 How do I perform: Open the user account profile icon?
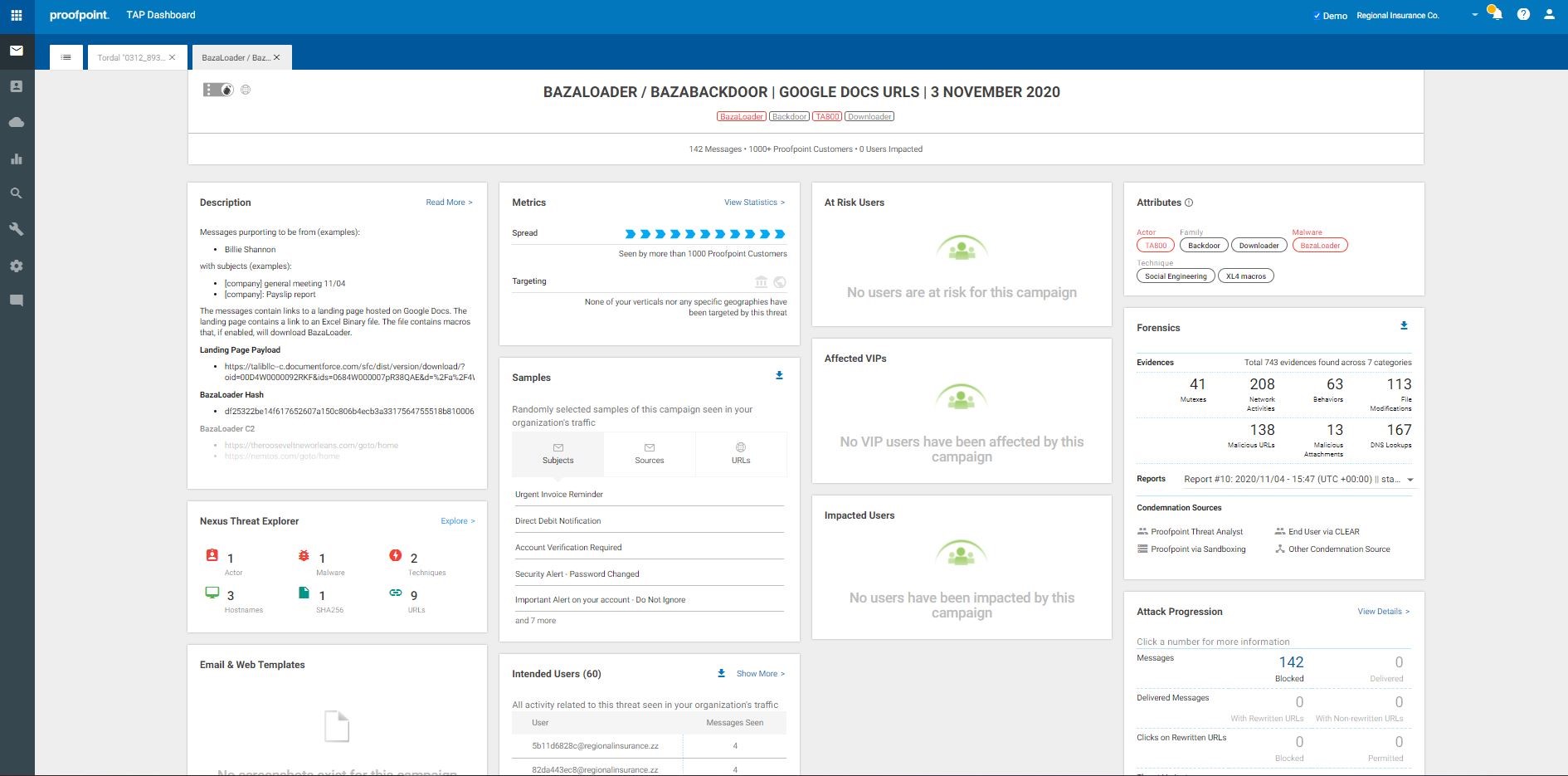point(1549,14)
